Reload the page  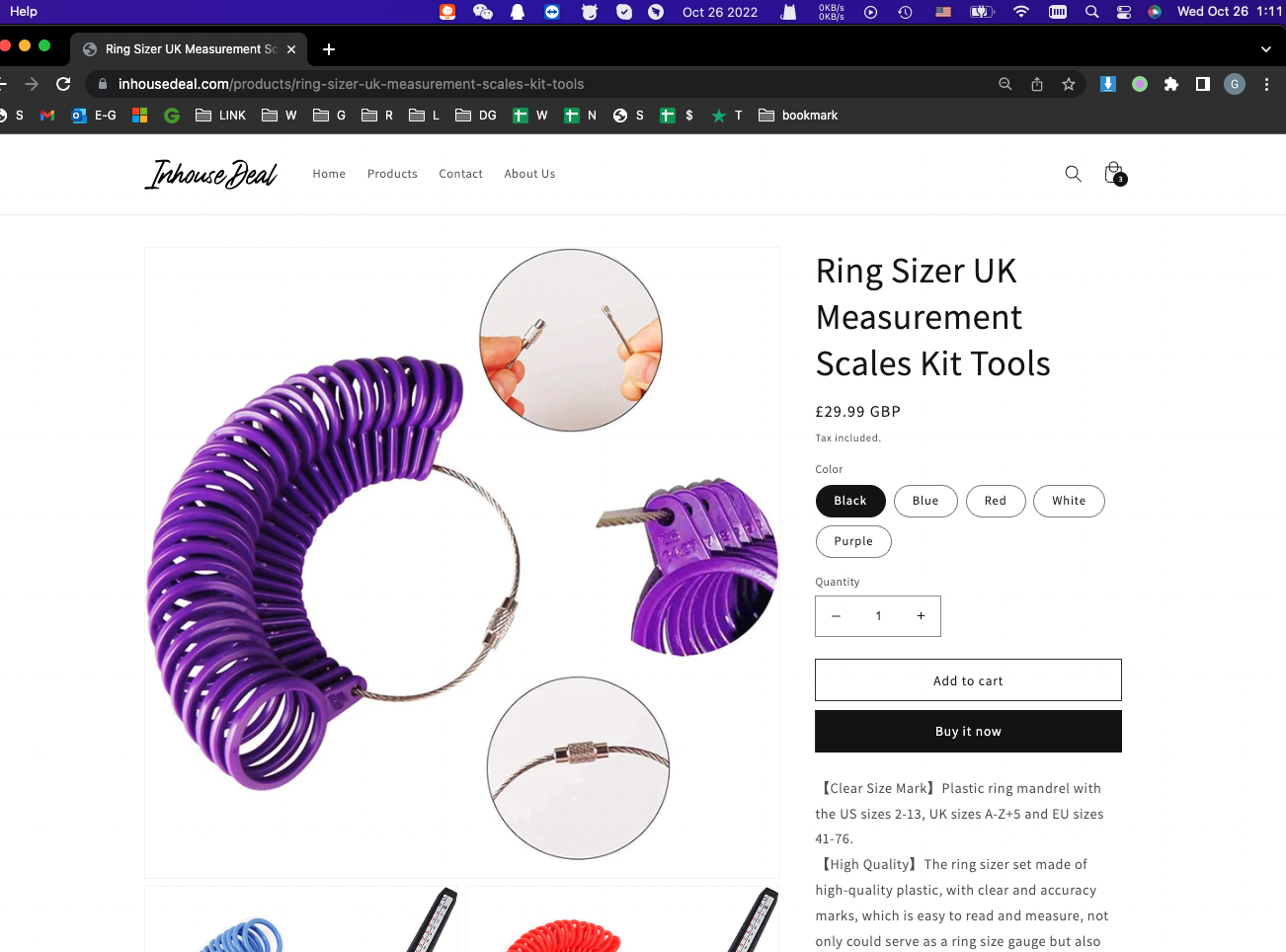pyautogui.click(x=63, y=84)
